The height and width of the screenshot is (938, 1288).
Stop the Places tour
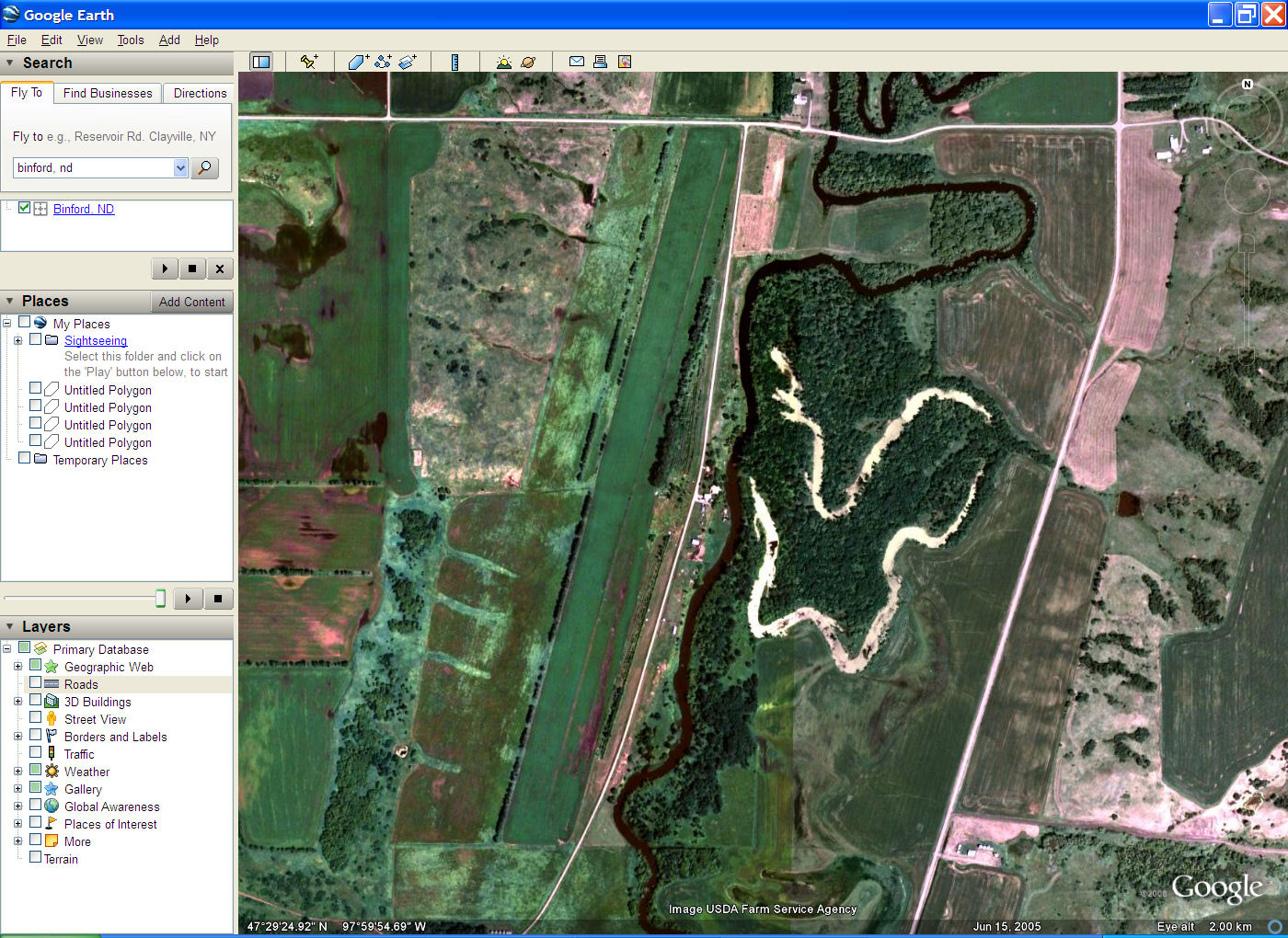tap(218, 599)
